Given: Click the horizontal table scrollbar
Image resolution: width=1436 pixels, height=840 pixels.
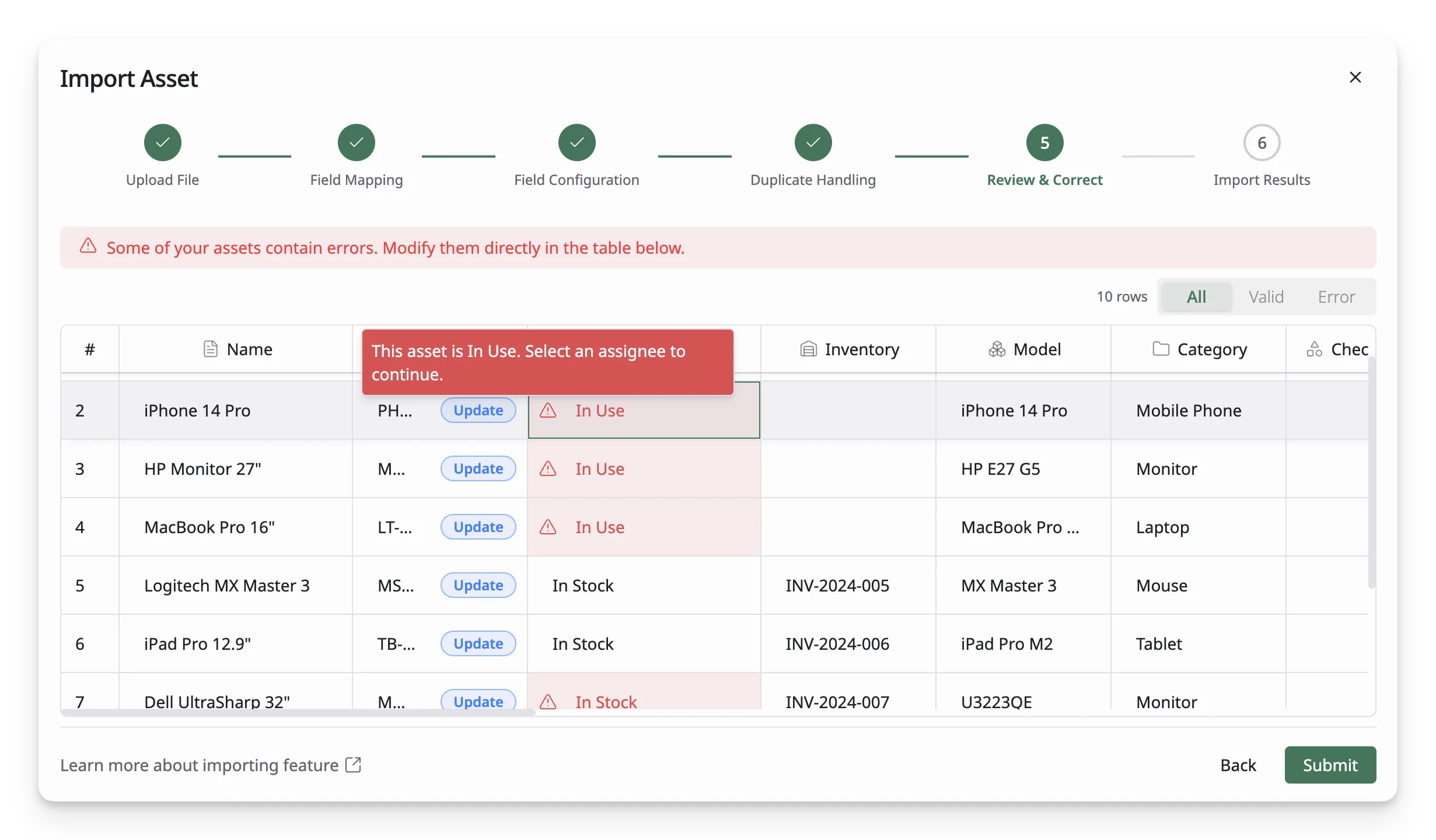Looking at the screenshot, I should (x=298, y=712).
